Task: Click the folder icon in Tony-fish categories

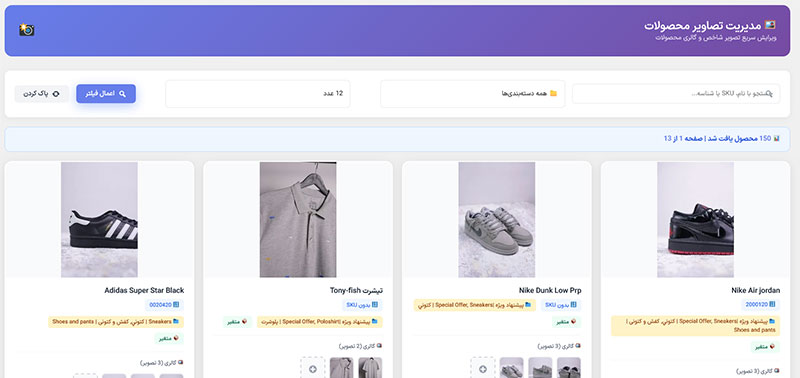Action: (374, 322)
